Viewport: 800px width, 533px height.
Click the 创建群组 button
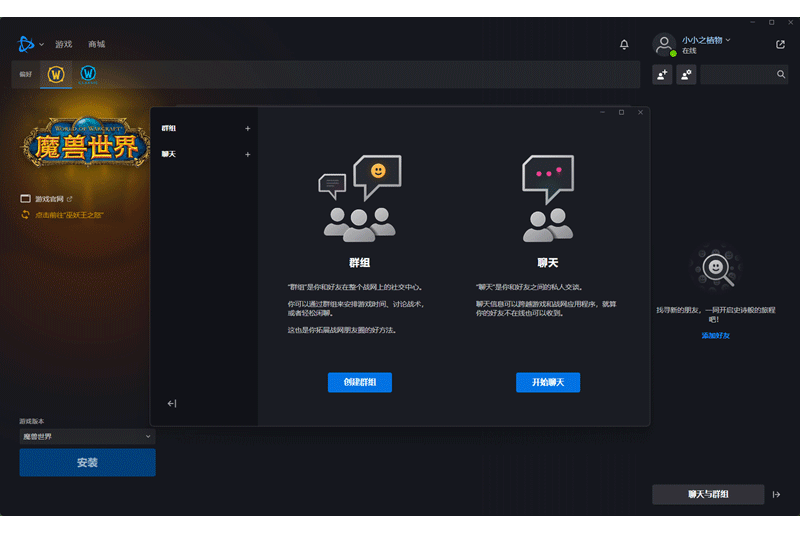click(x=360, y=382)
